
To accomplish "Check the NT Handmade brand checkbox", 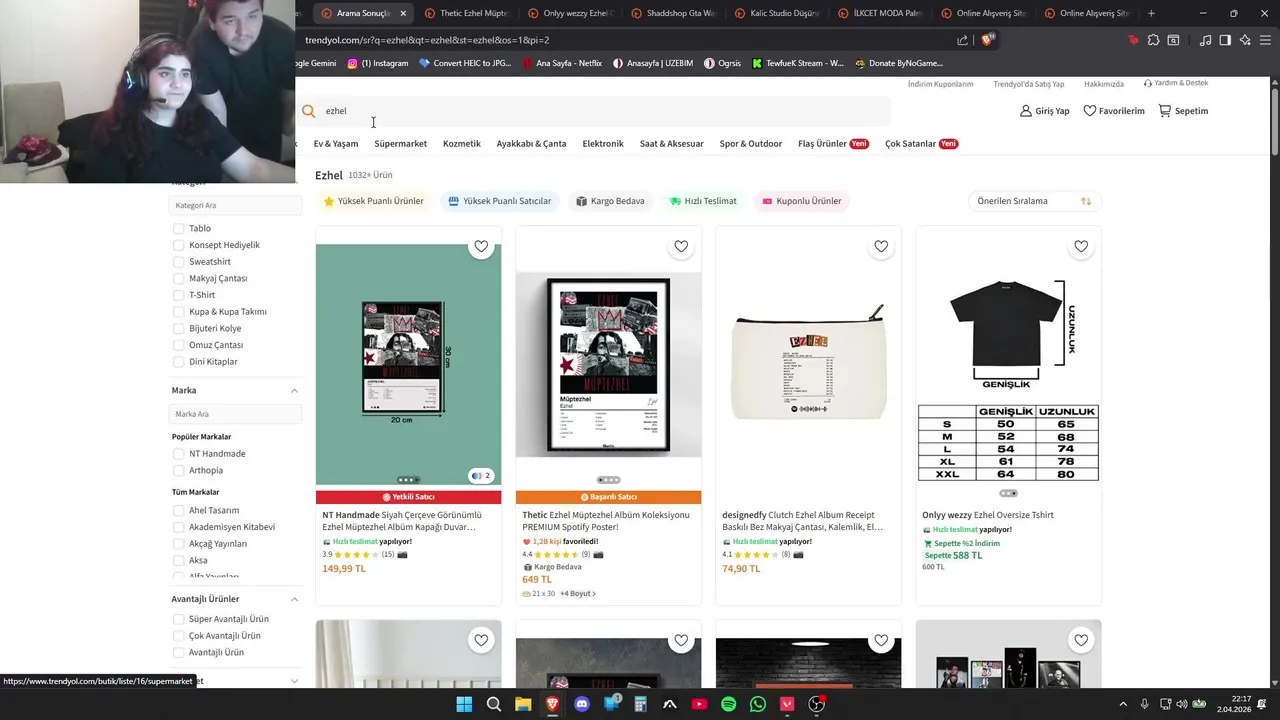I will 179,454.
